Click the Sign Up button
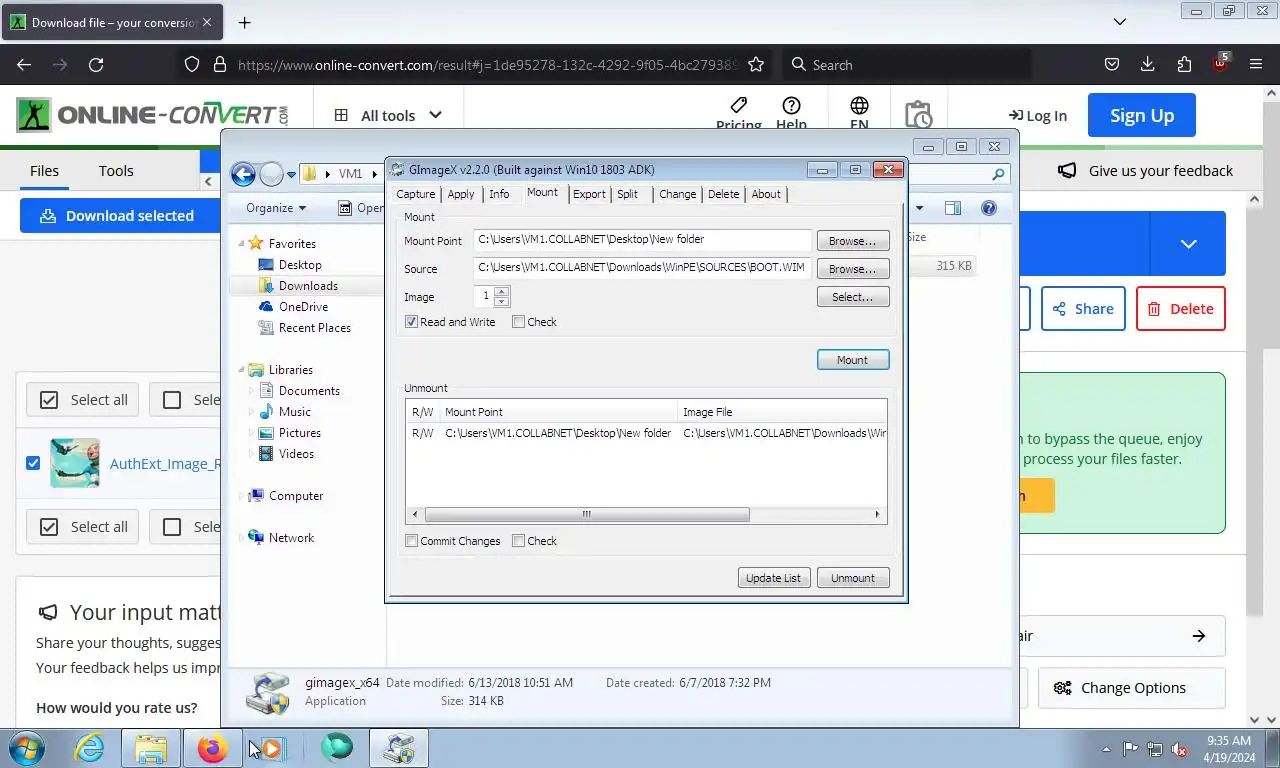 click(x=1142, y=116)
